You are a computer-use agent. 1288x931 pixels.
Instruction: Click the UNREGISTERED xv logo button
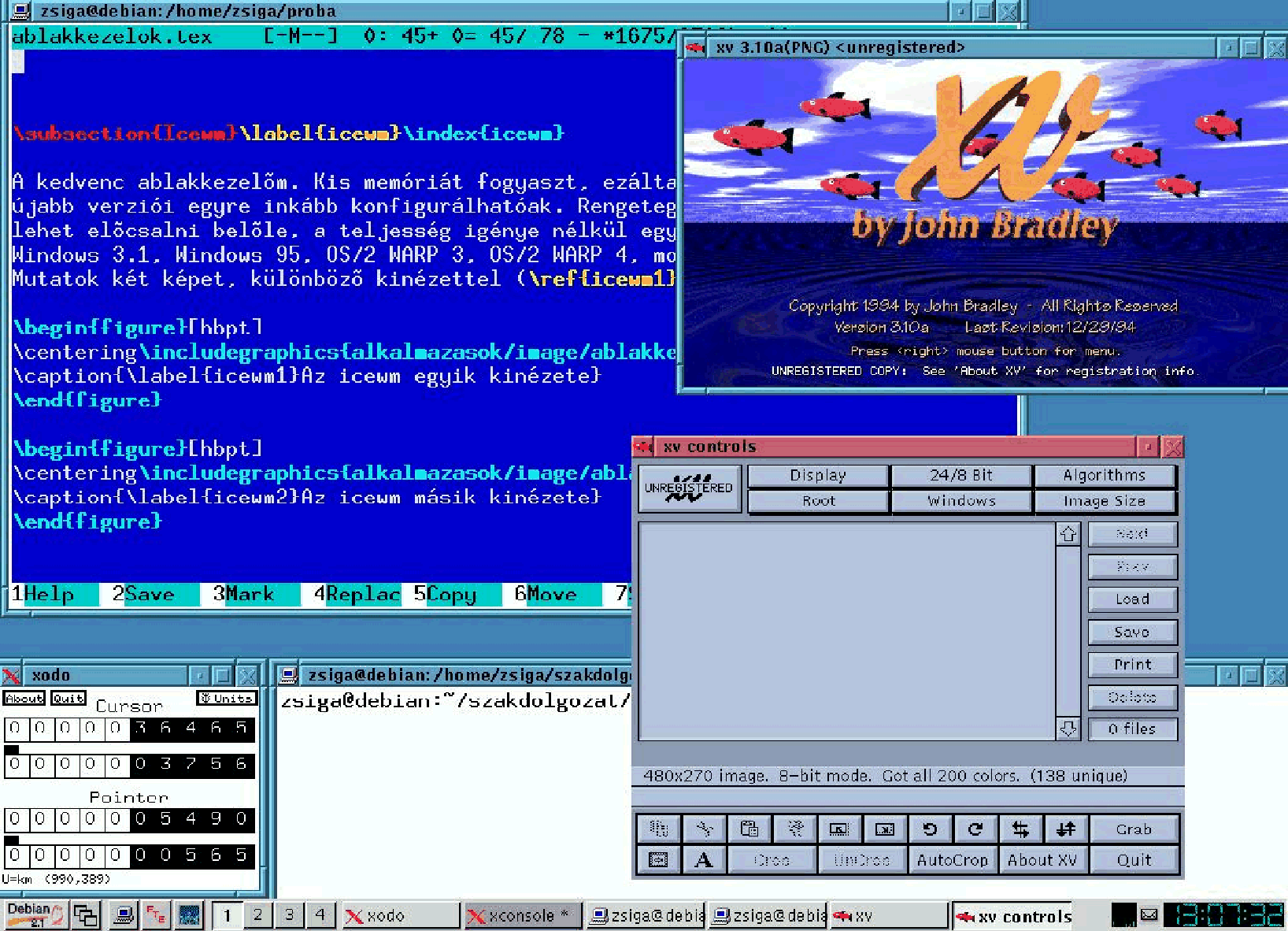689,488
